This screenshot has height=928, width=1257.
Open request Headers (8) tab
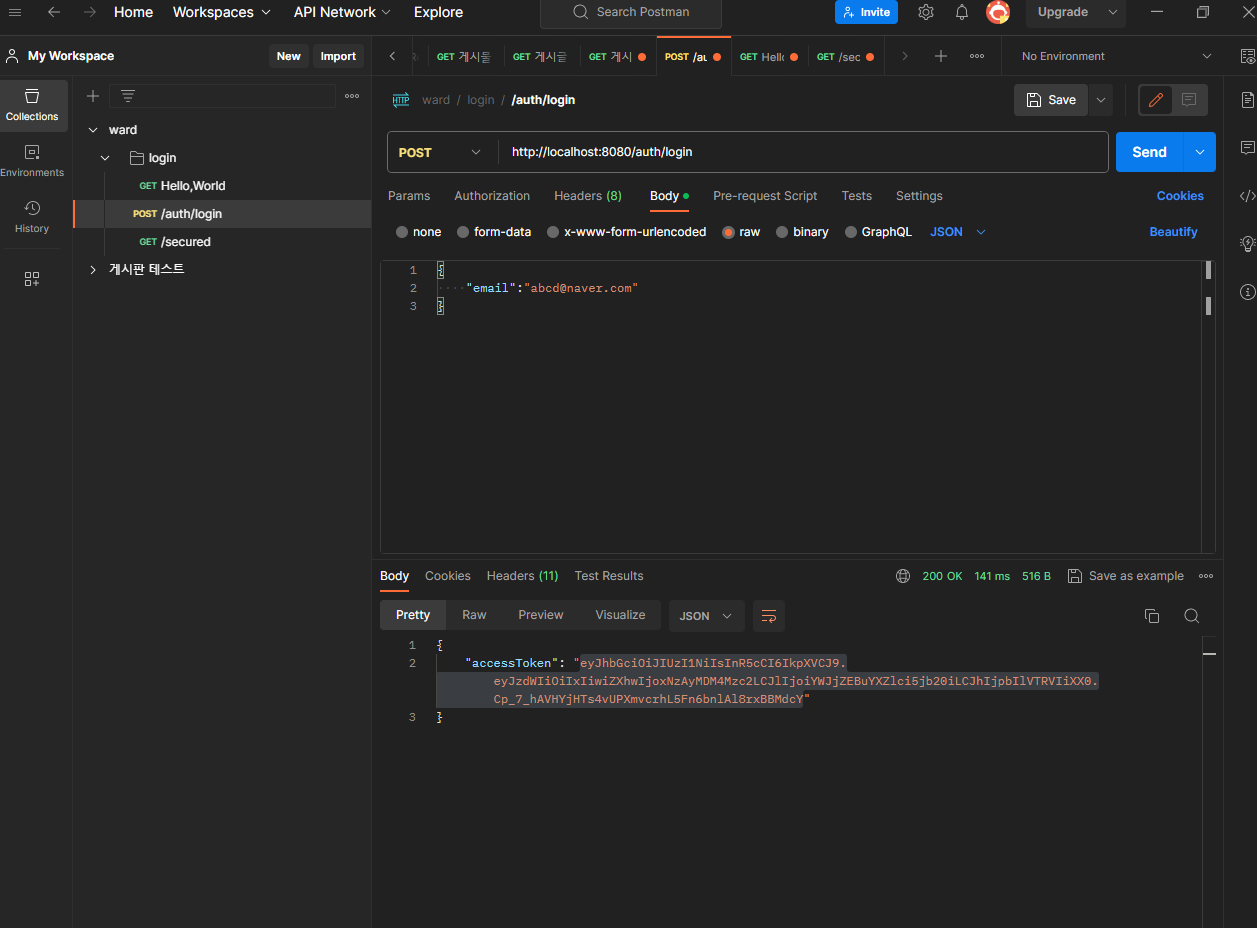pyautogui.click(x=588, y=196)
